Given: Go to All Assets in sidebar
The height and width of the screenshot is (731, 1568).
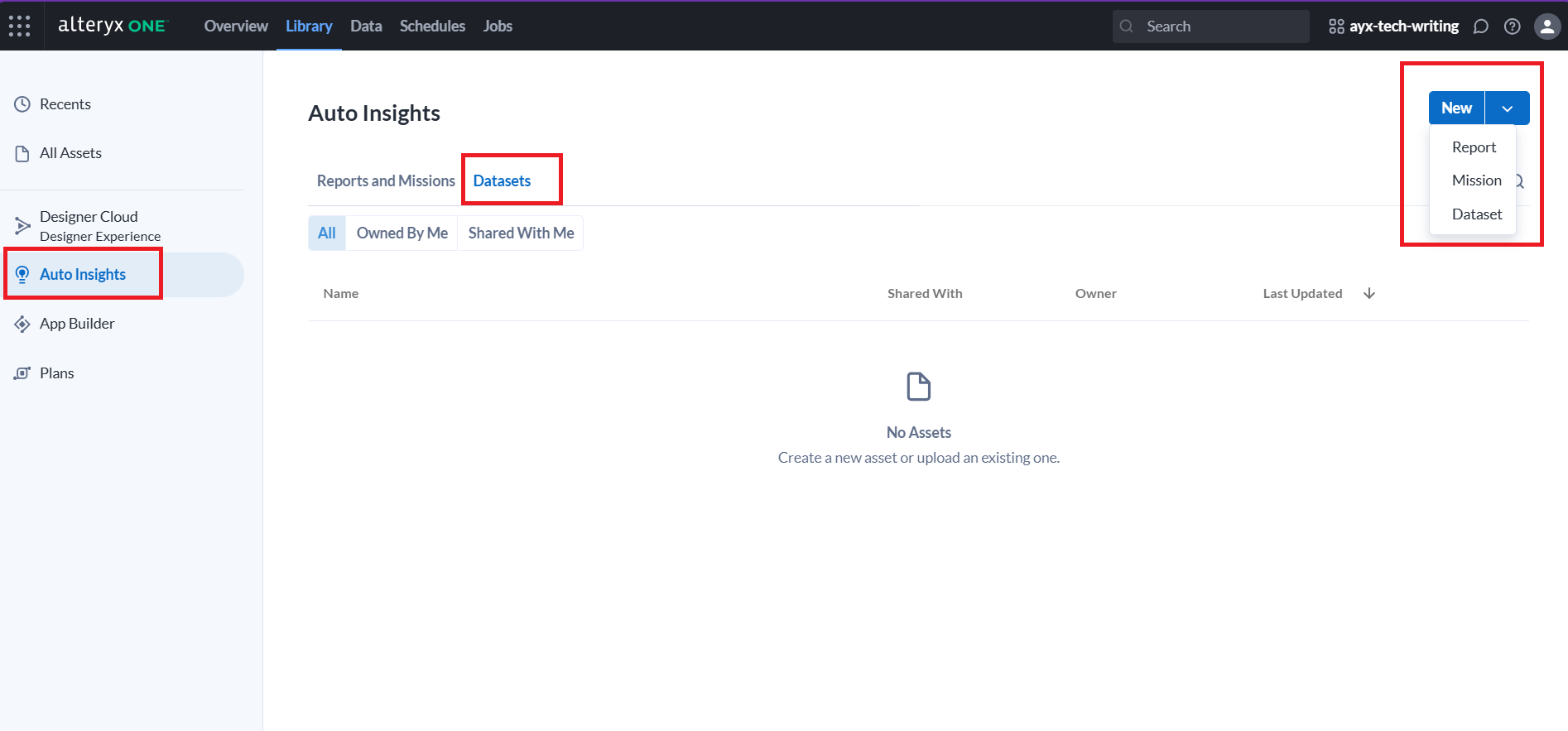Looking at the screenshot, I should (x=70, y=153).
